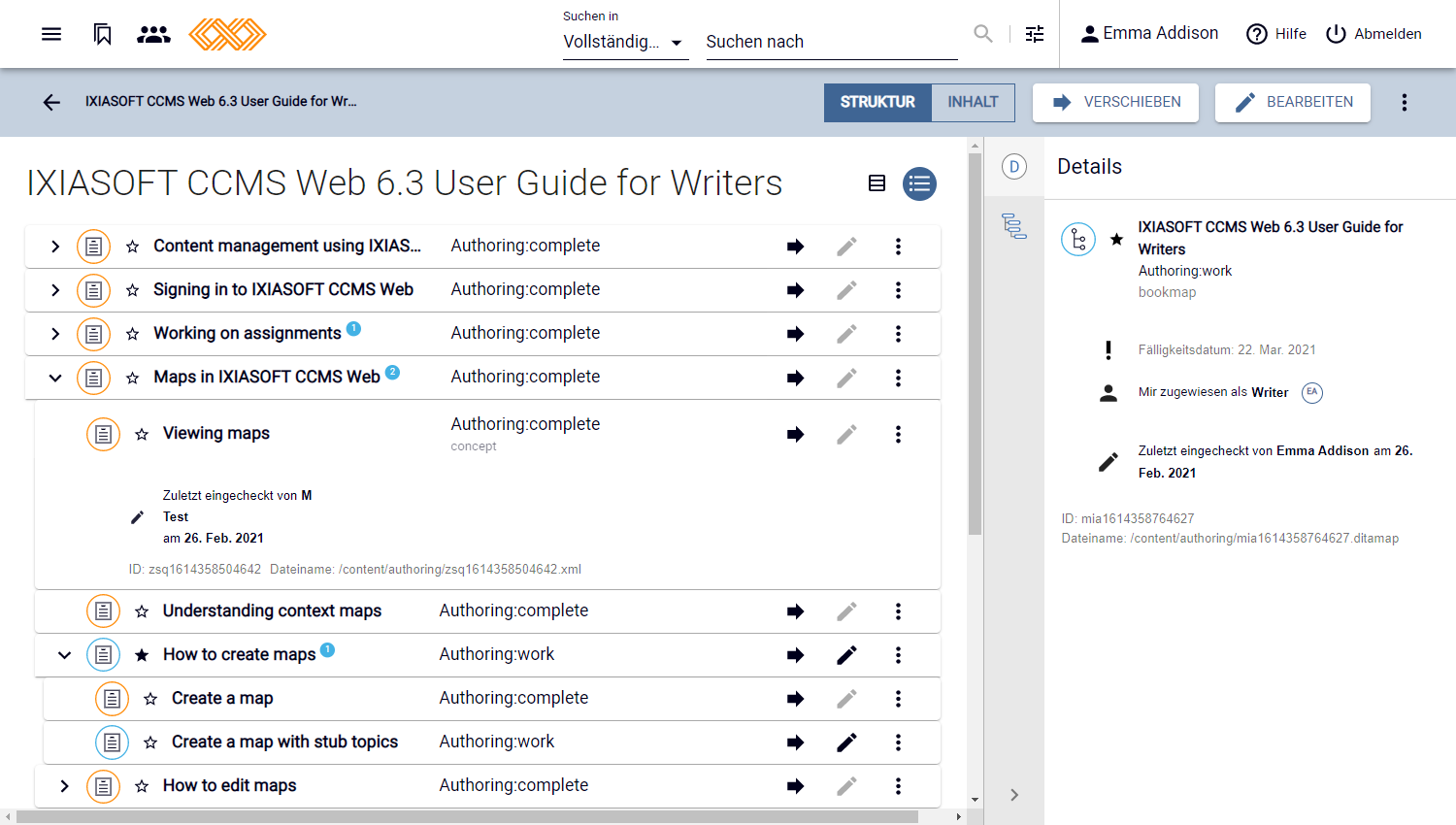Open advanced search filter options

pyautogui.click(x=1035, y=34)
